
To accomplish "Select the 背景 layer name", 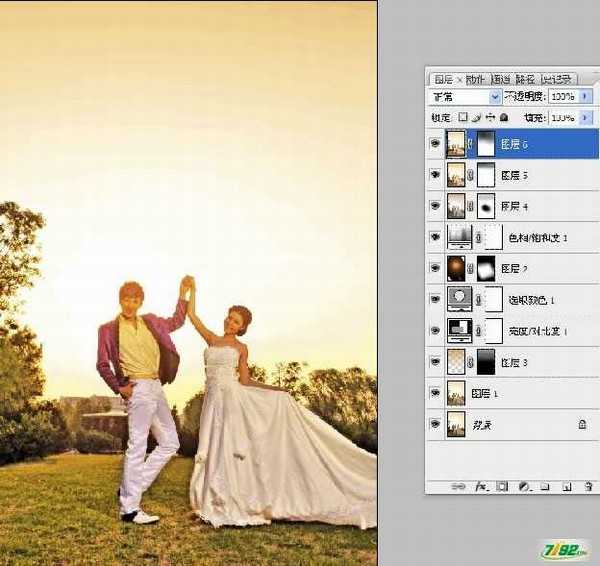I will pos(482,424).
